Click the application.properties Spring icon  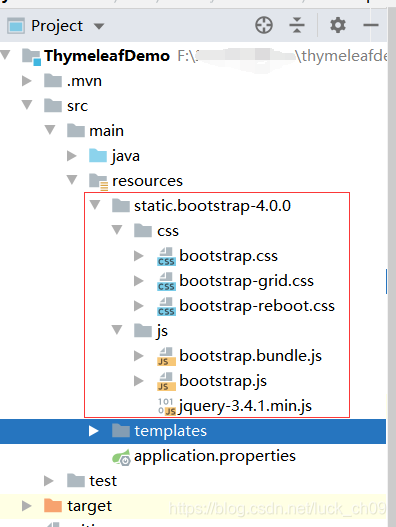click(121, 457)
